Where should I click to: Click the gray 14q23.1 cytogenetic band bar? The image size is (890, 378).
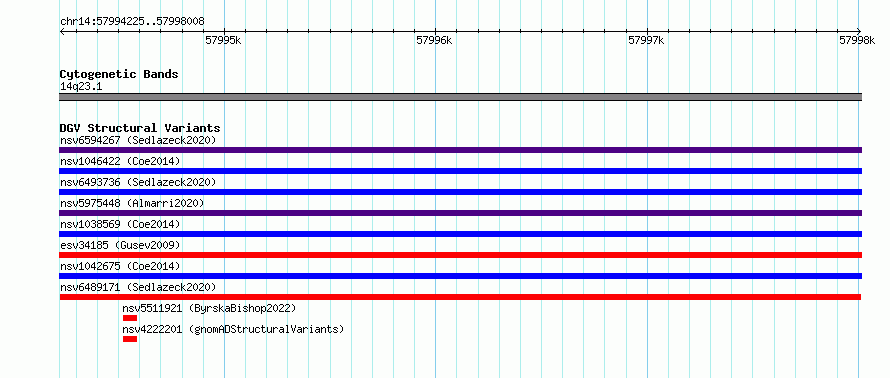(461, 97)
